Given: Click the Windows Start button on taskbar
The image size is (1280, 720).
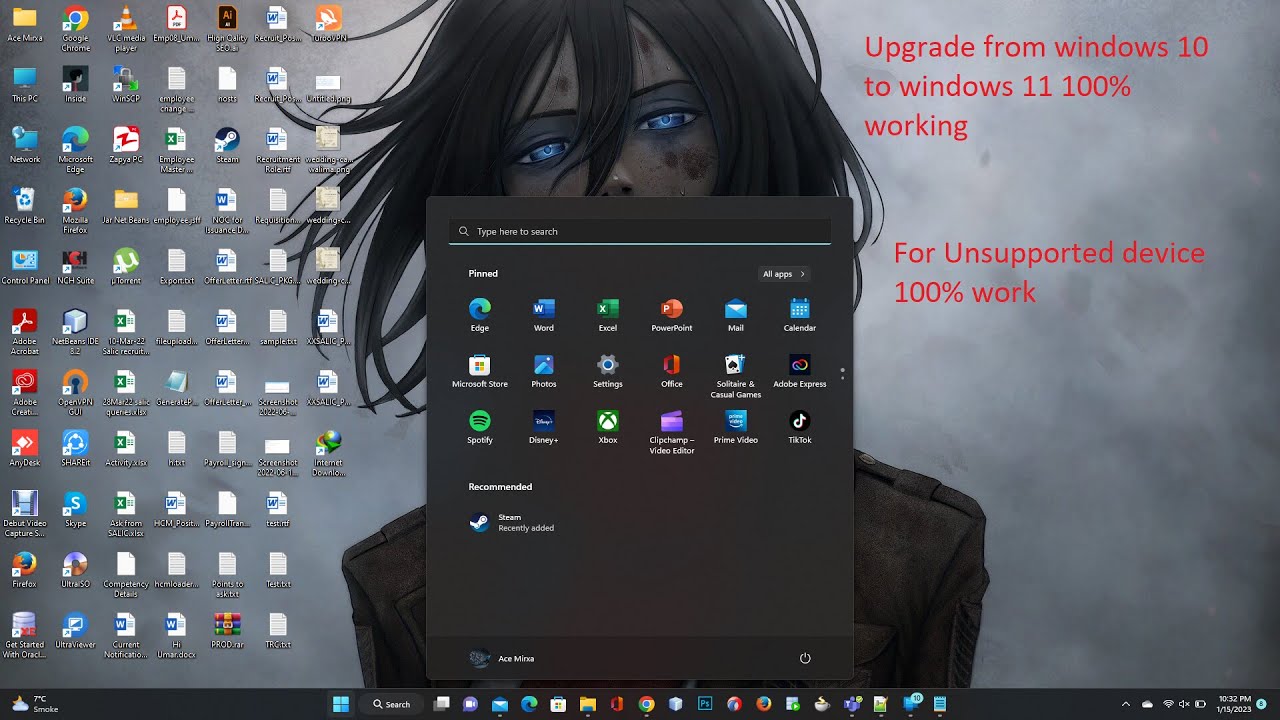Looking at the screenshot, I should pos(341,704).
